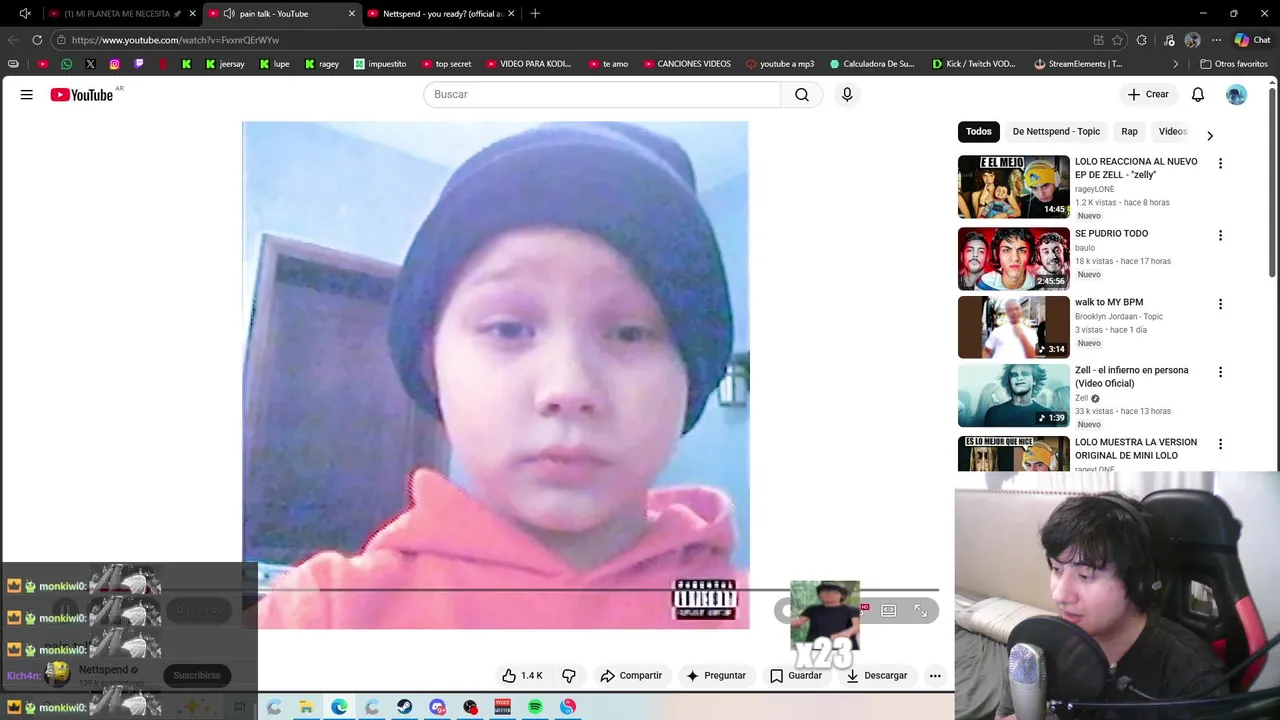Open options for Zell el infierno en persona video
The height and width of the screenshot is (720, 1280).
(1220, 372)
